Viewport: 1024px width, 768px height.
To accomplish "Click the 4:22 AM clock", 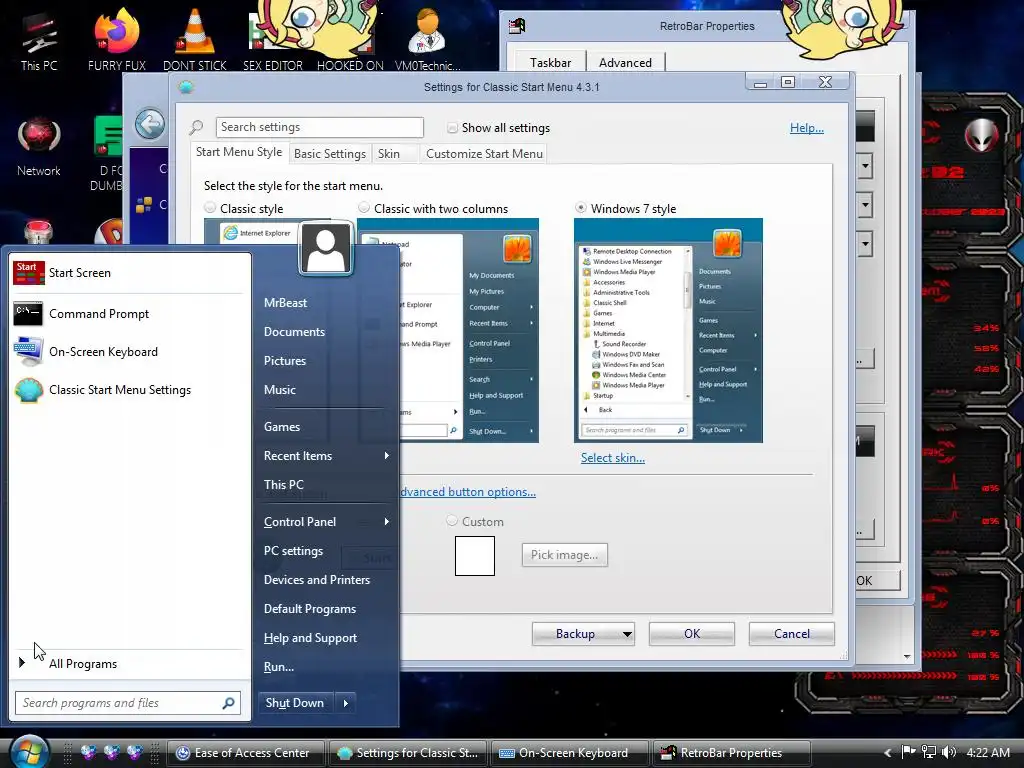I will click(988, 752).
